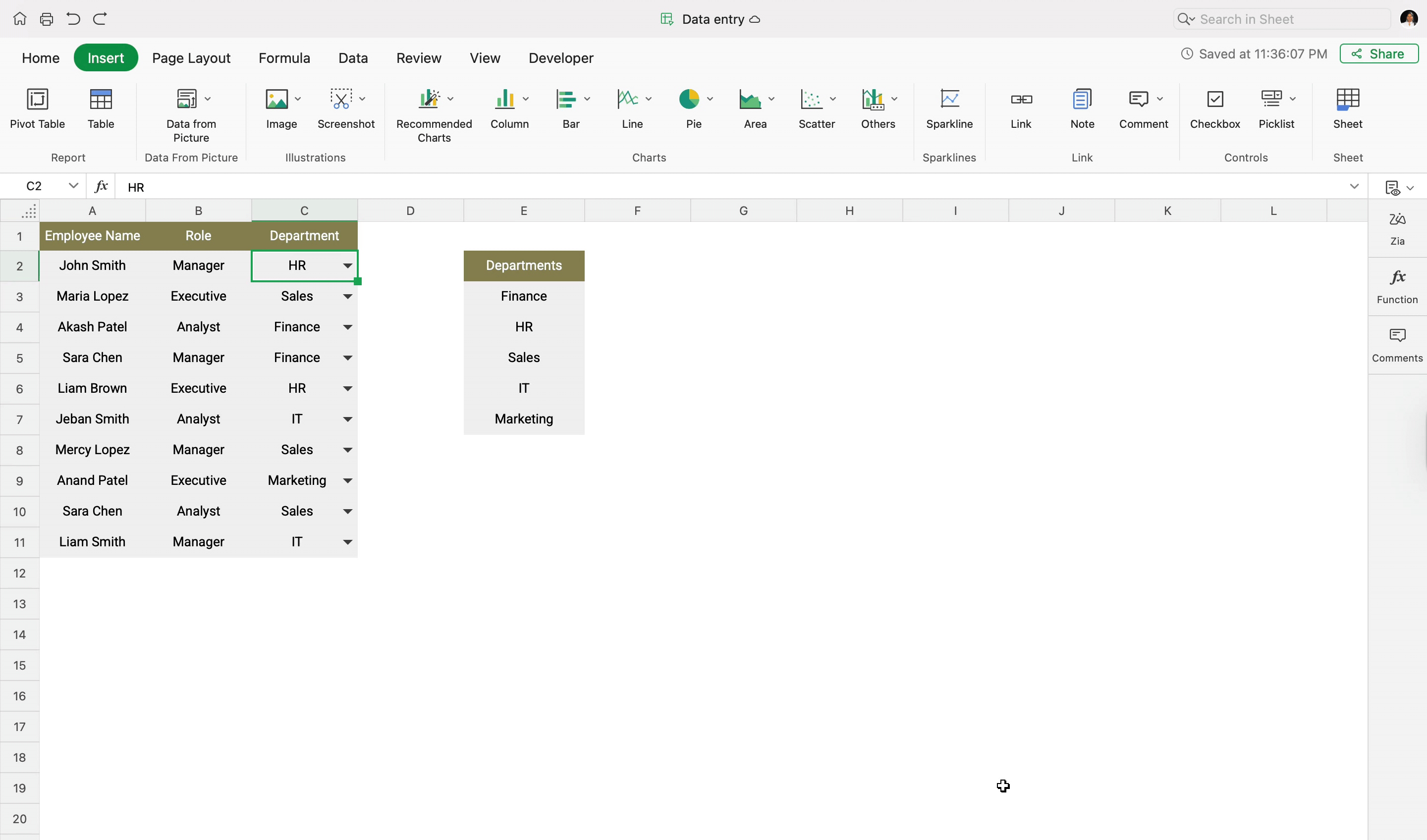Click the print icon

click(x=47, y=19)
